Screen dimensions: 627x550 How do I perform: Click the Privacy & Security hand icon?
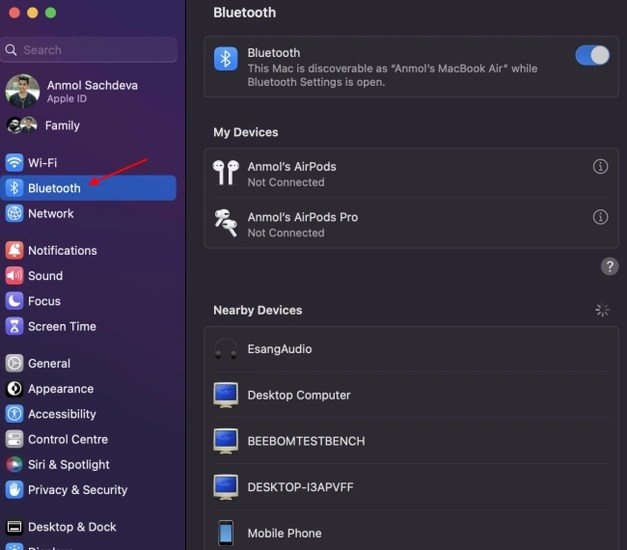click(x=14, y=490)
